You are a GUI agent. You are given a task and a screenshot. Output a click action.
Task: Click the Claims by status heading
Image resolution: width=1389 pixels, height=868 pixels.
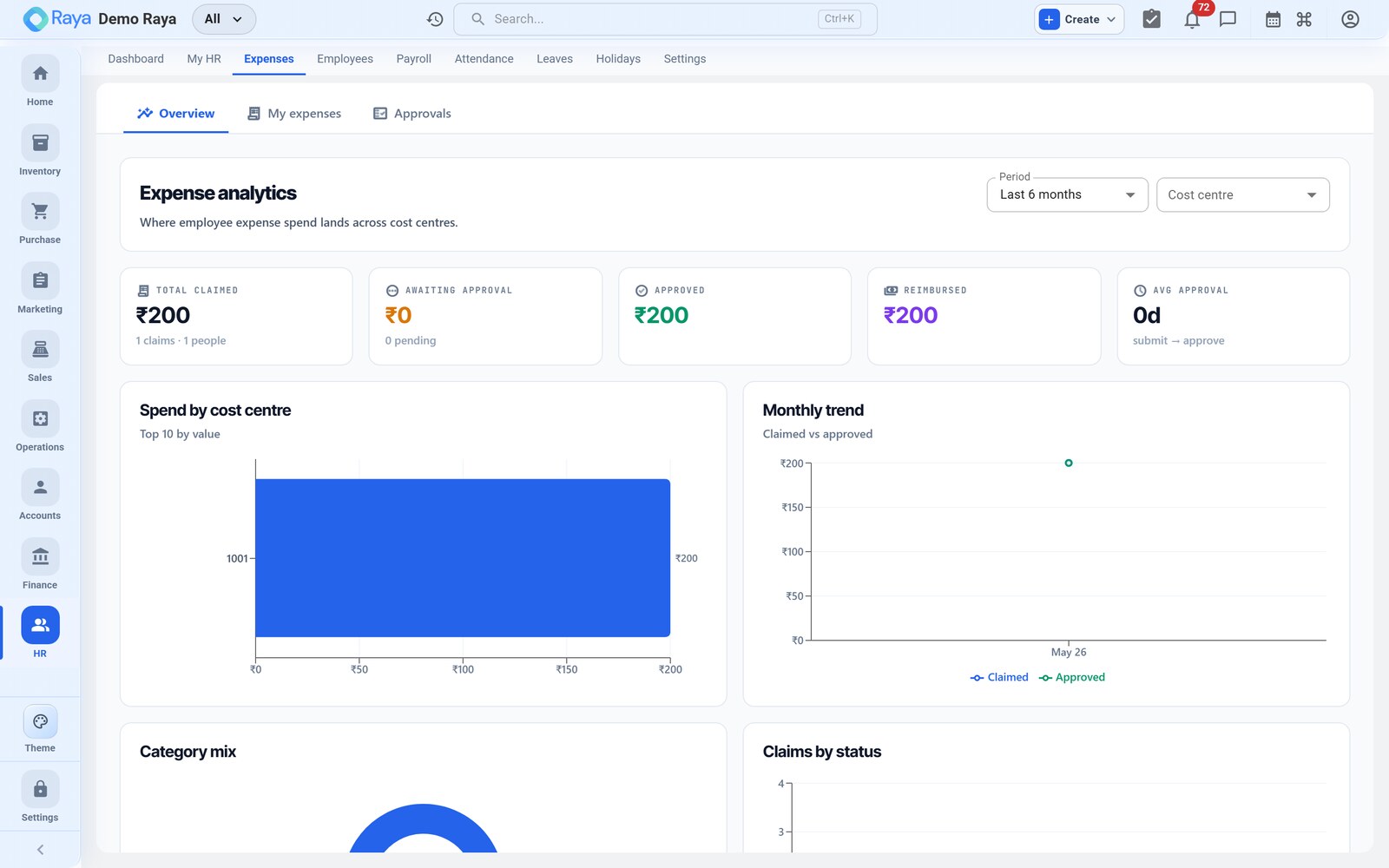[x=822, y=752]
